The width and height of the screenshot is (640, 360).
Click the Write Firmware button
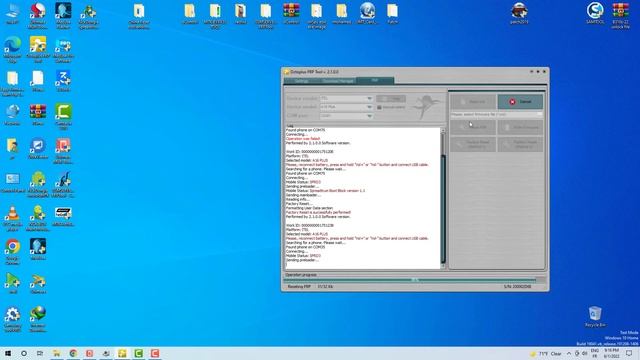520,127
